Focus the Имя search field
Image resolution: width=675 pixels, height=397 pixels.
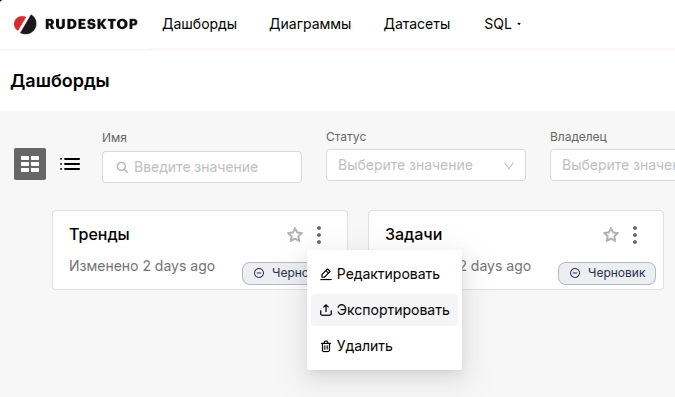(x=202, y=167)
